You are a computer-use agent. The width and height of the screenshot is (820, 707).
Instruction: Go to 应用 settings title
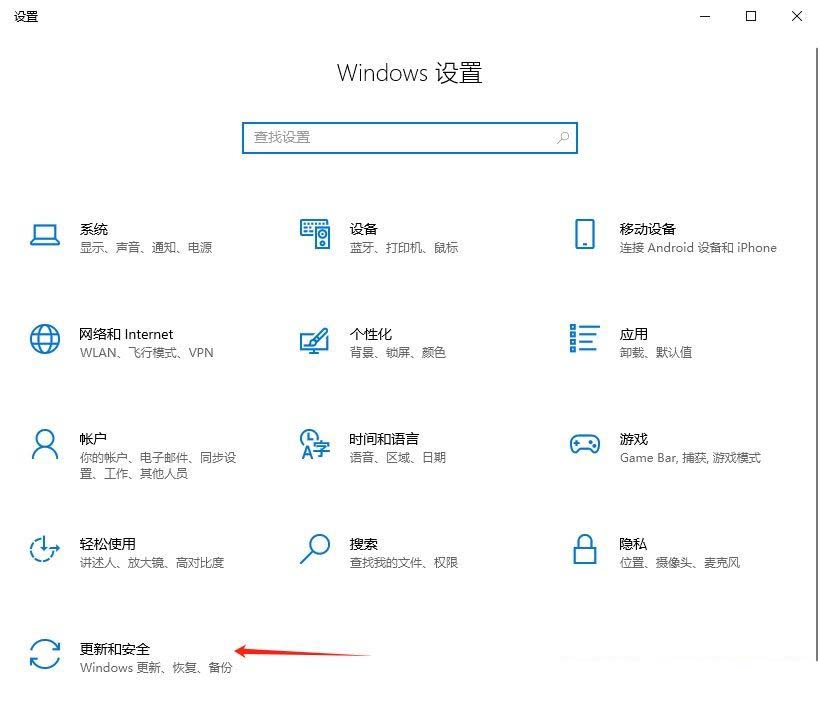point(634,334)
